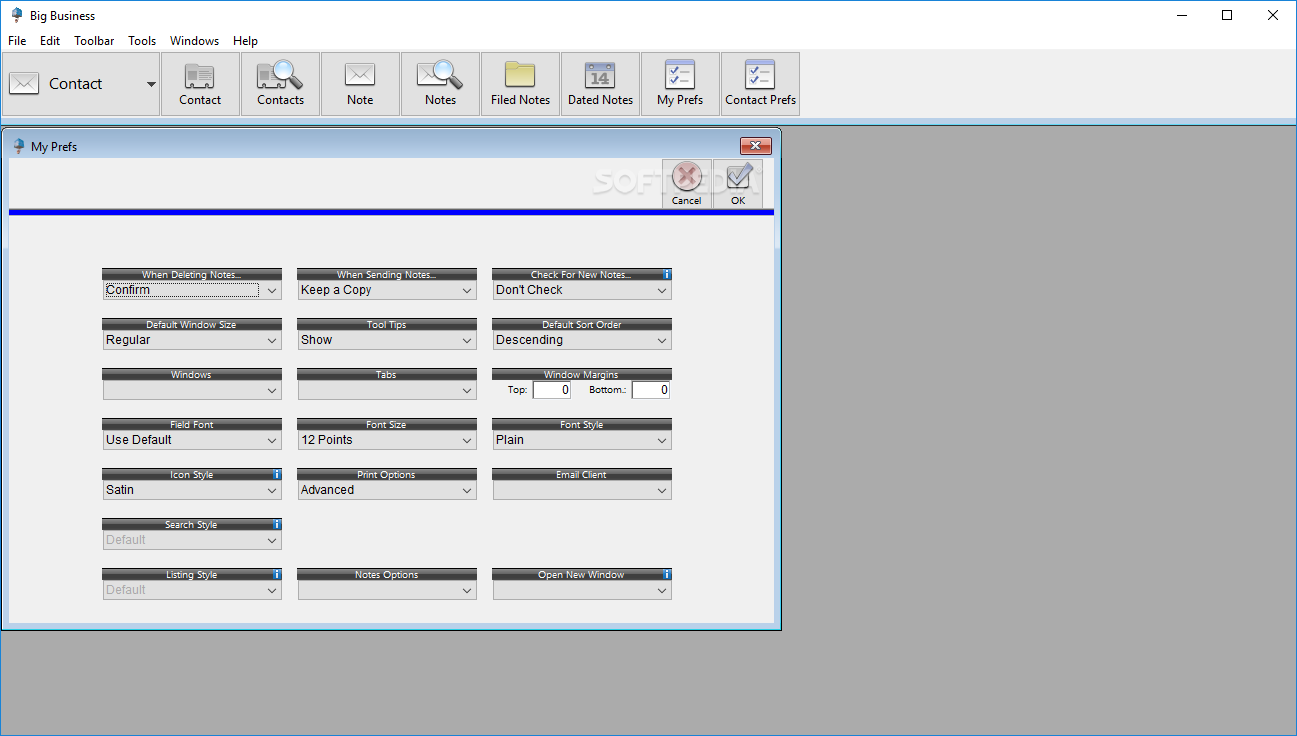This screenshot has width=1297, height=736.
Task: Open the Field Font dropdown
Action: click(x=192, y=440)
